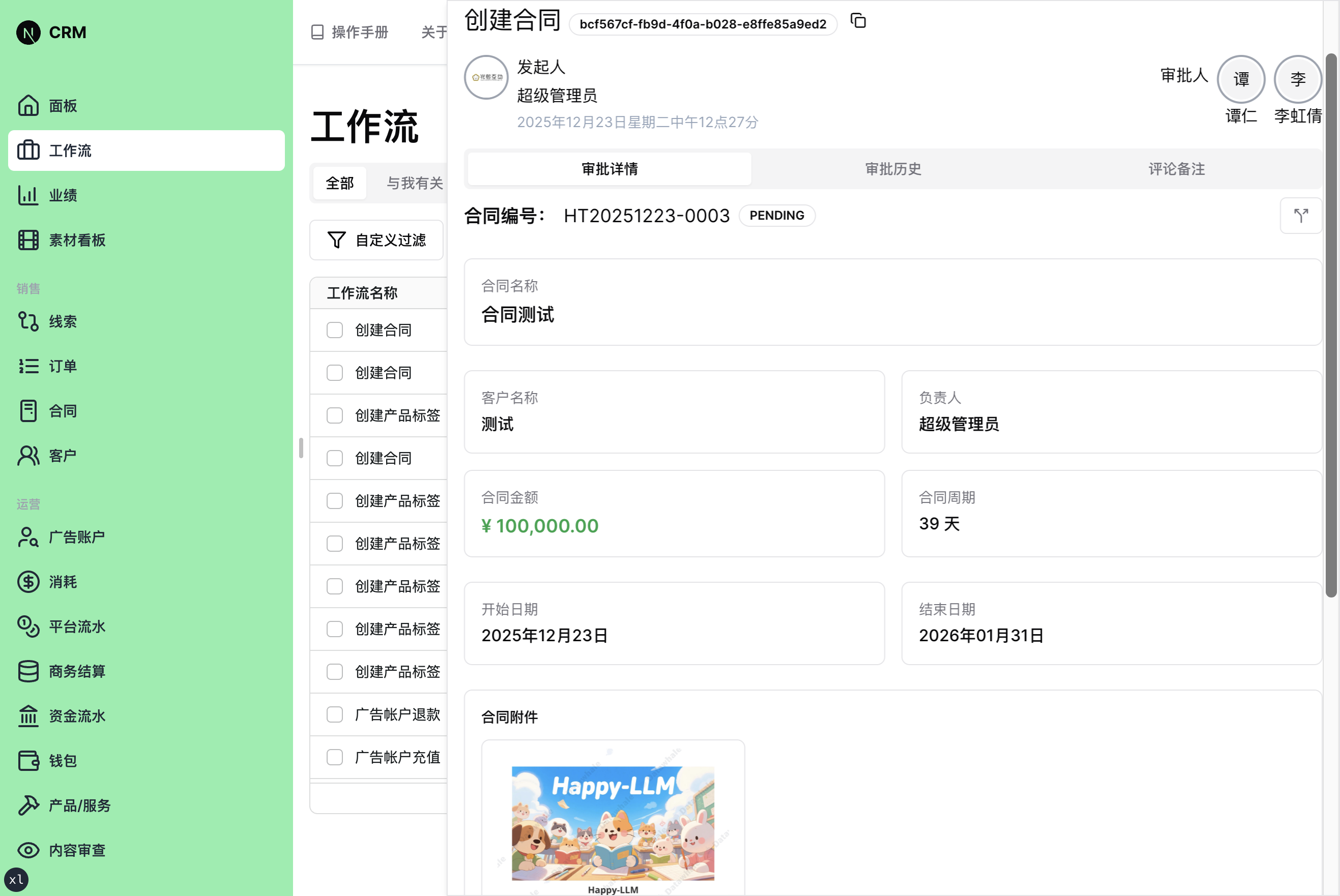Check the 广告帐户退款 row checkbox
This screenshot has width=1340, height=896.
[334, 714]
